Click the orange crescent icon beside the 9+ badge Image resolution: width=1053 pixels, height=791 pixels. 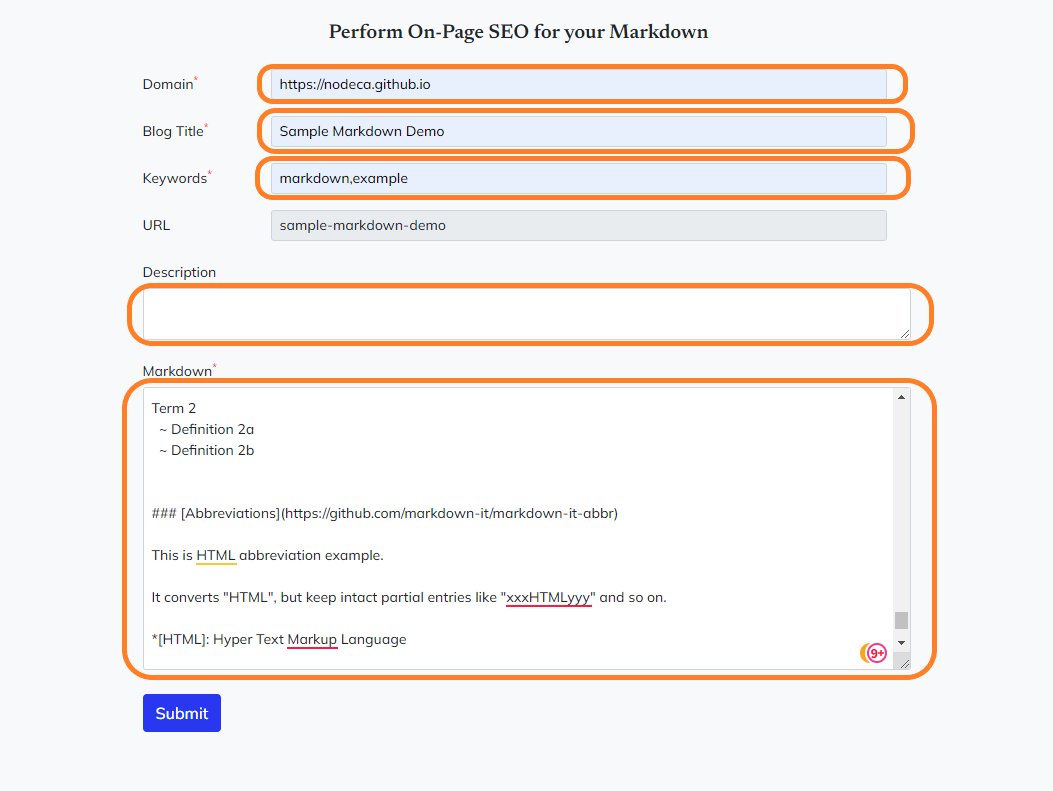pos(865,653)
